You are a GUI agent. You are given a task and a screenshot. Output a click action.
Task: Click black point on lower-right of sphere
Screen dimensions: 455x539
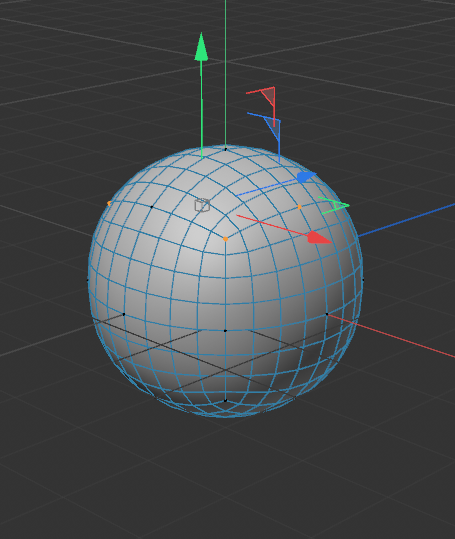[x=327, y=314]
